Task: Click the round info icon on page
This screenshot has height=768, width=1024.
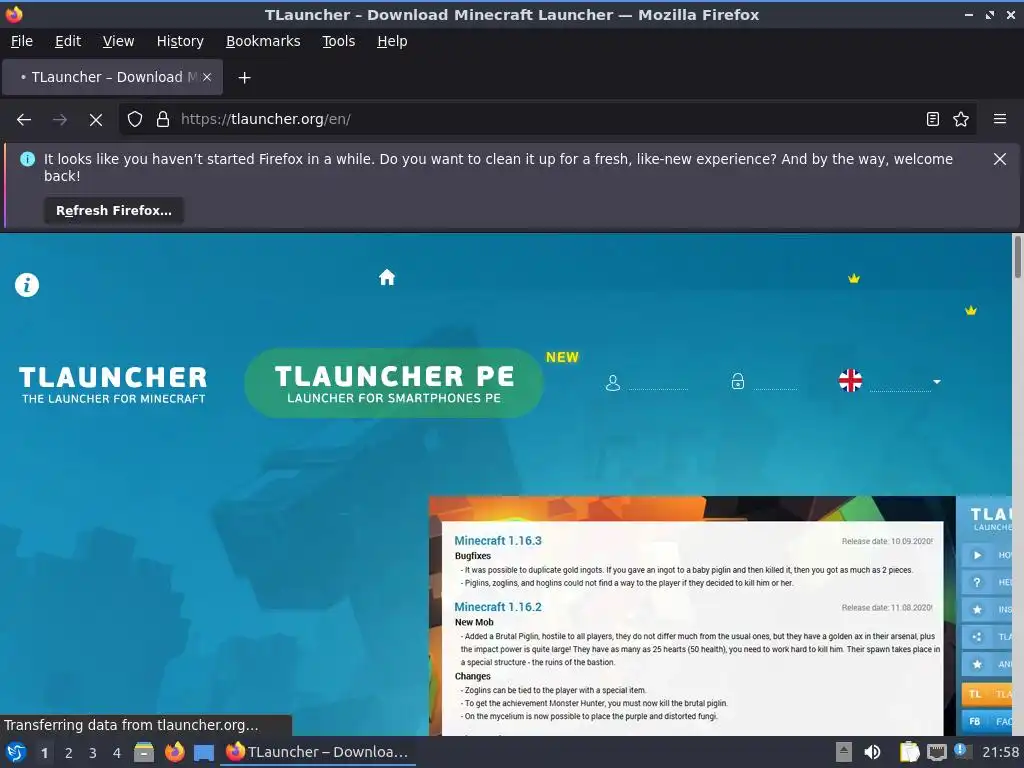Action: [x=27, y=285]
